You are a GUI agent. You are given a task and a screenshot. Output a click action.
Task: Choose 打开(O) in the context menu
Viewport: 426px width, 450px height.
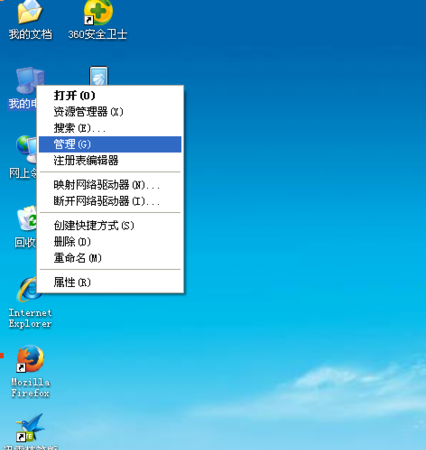[110, 96]
